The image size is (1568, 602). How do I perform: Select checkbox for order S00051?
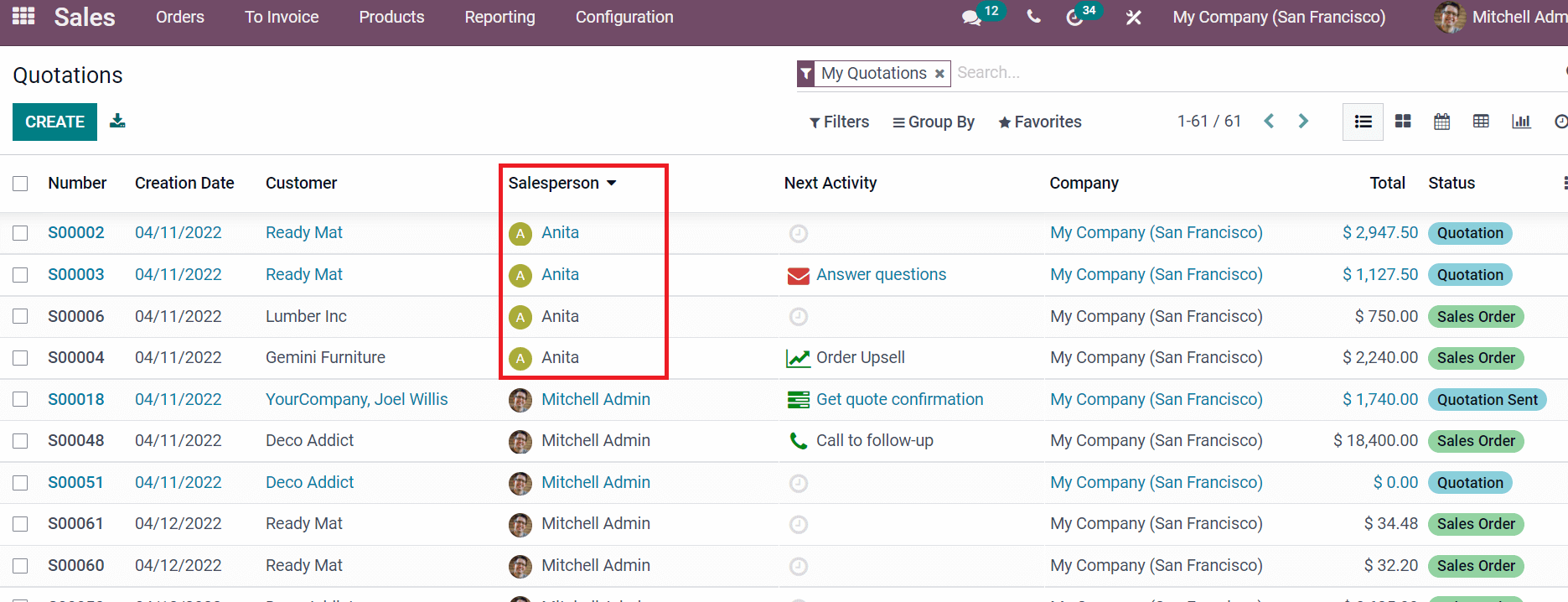click(21, 483)
